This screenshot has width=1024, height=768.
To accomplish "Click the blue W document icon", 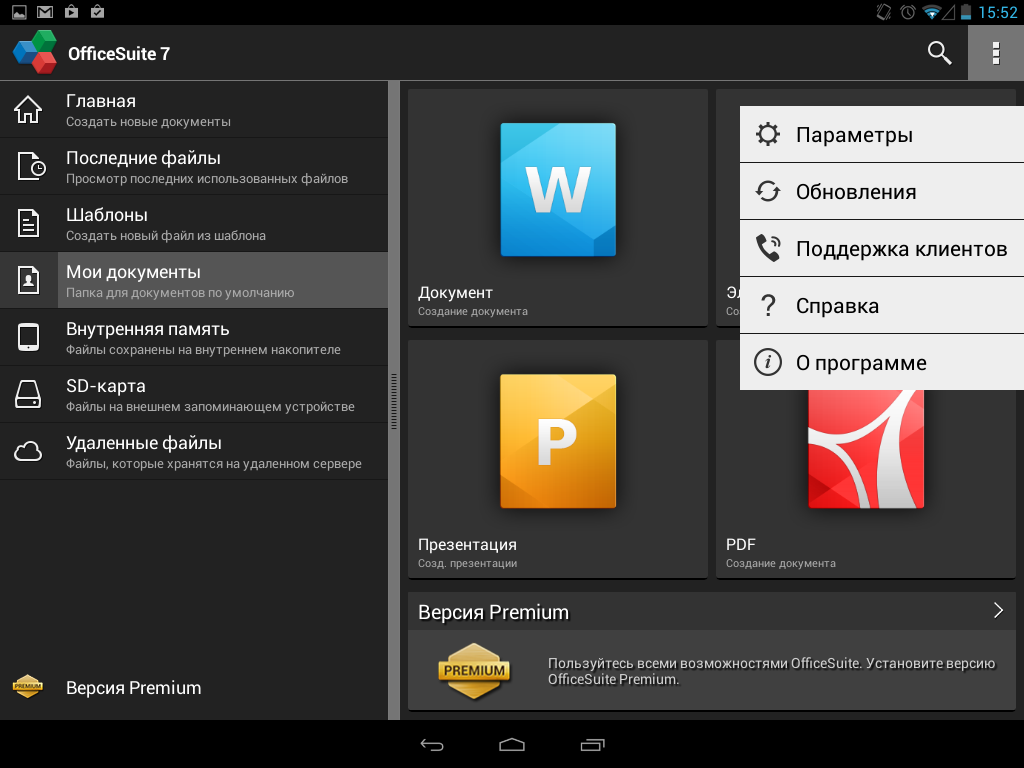I will click(558, 189).
